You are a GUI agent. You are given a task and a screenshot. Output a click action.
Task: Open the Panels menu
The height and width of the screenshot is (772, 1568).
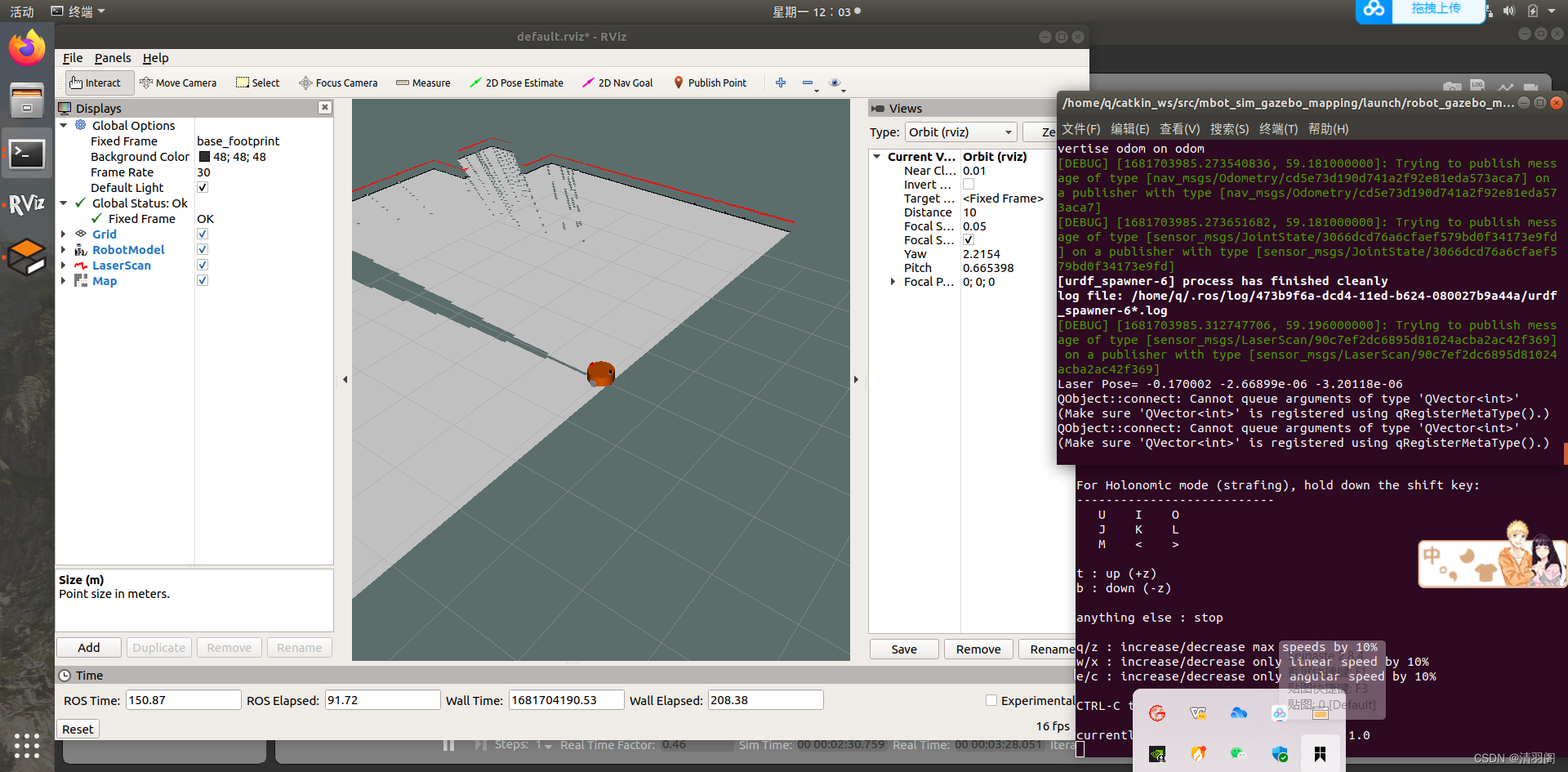point(113,58)
